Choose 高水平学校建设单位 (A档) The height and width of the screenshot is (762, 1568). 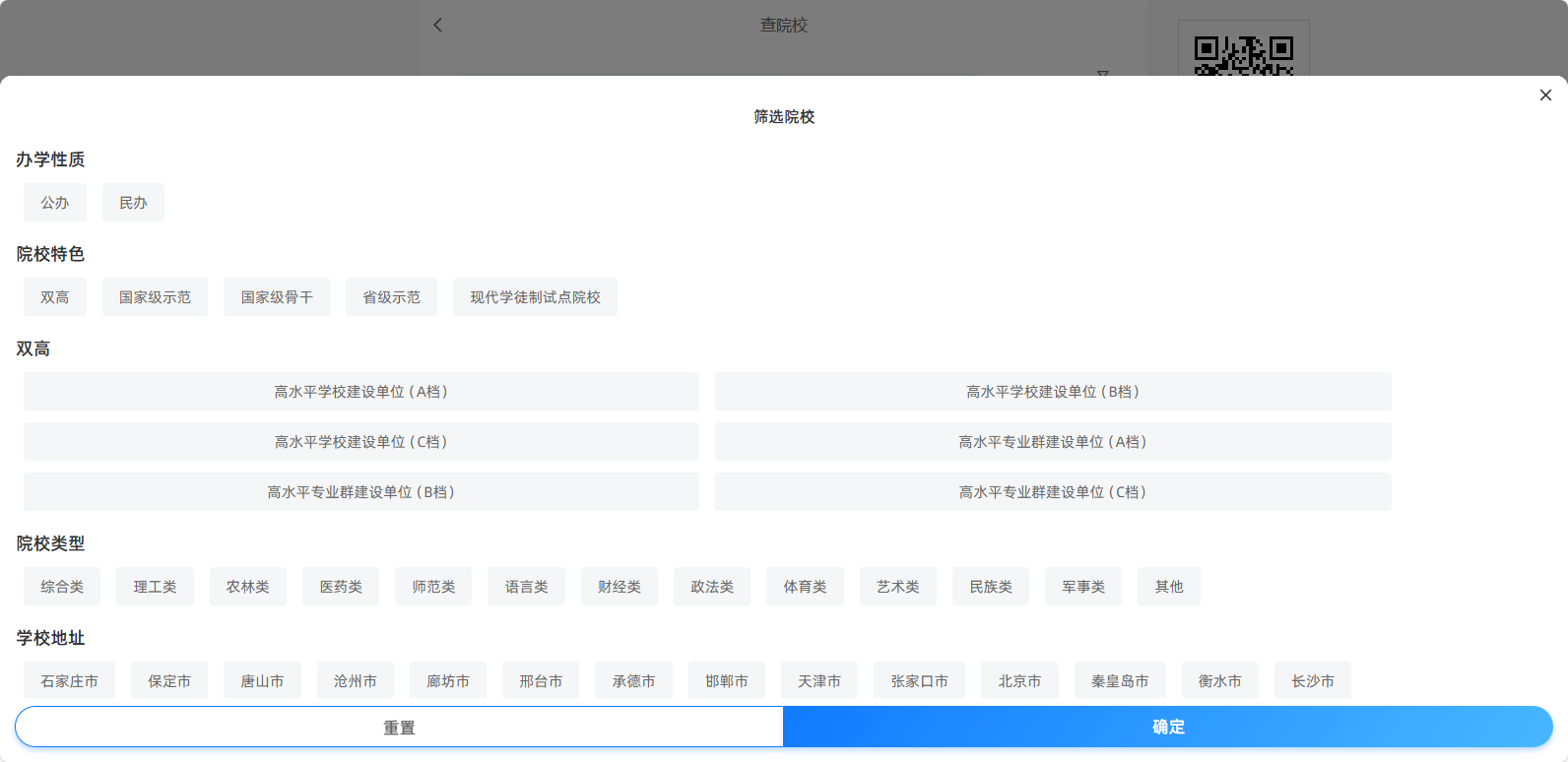click(361, 392)
